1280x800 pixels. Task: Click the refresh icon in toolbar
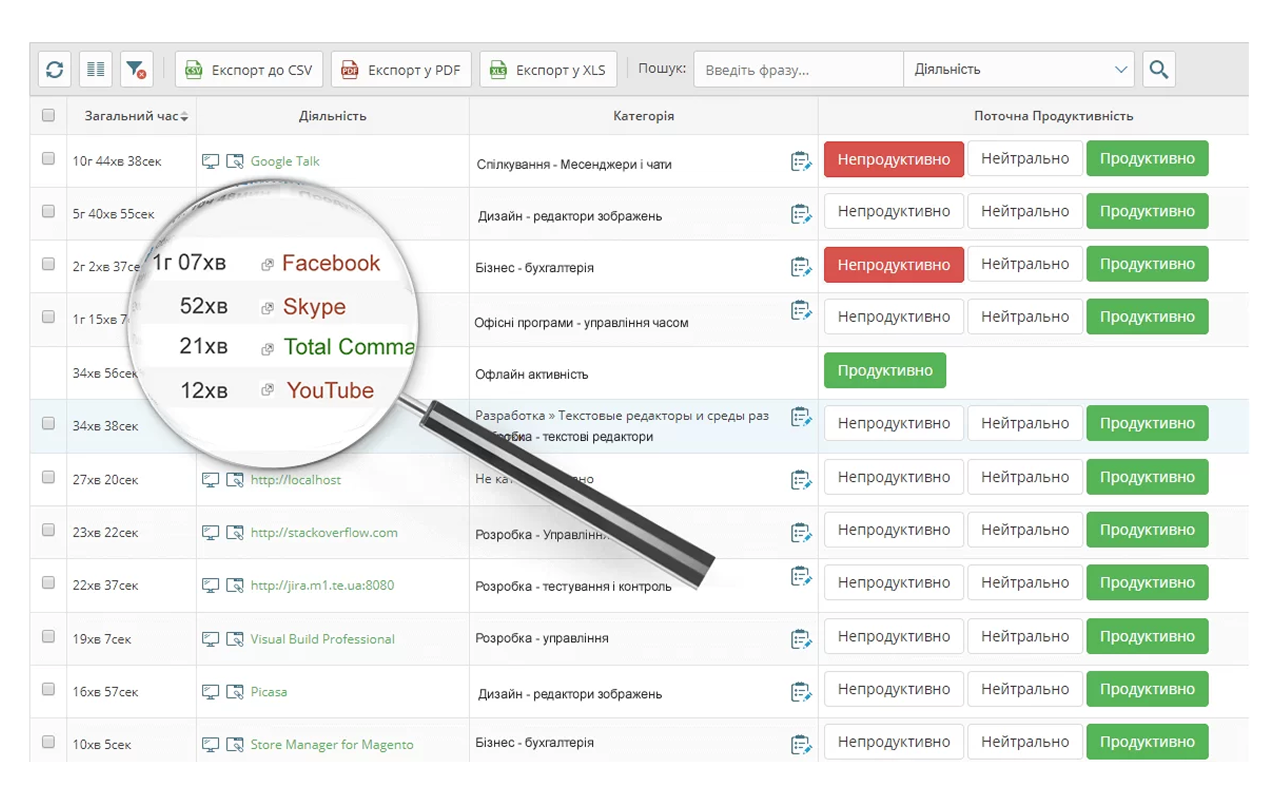pos(54,70)
